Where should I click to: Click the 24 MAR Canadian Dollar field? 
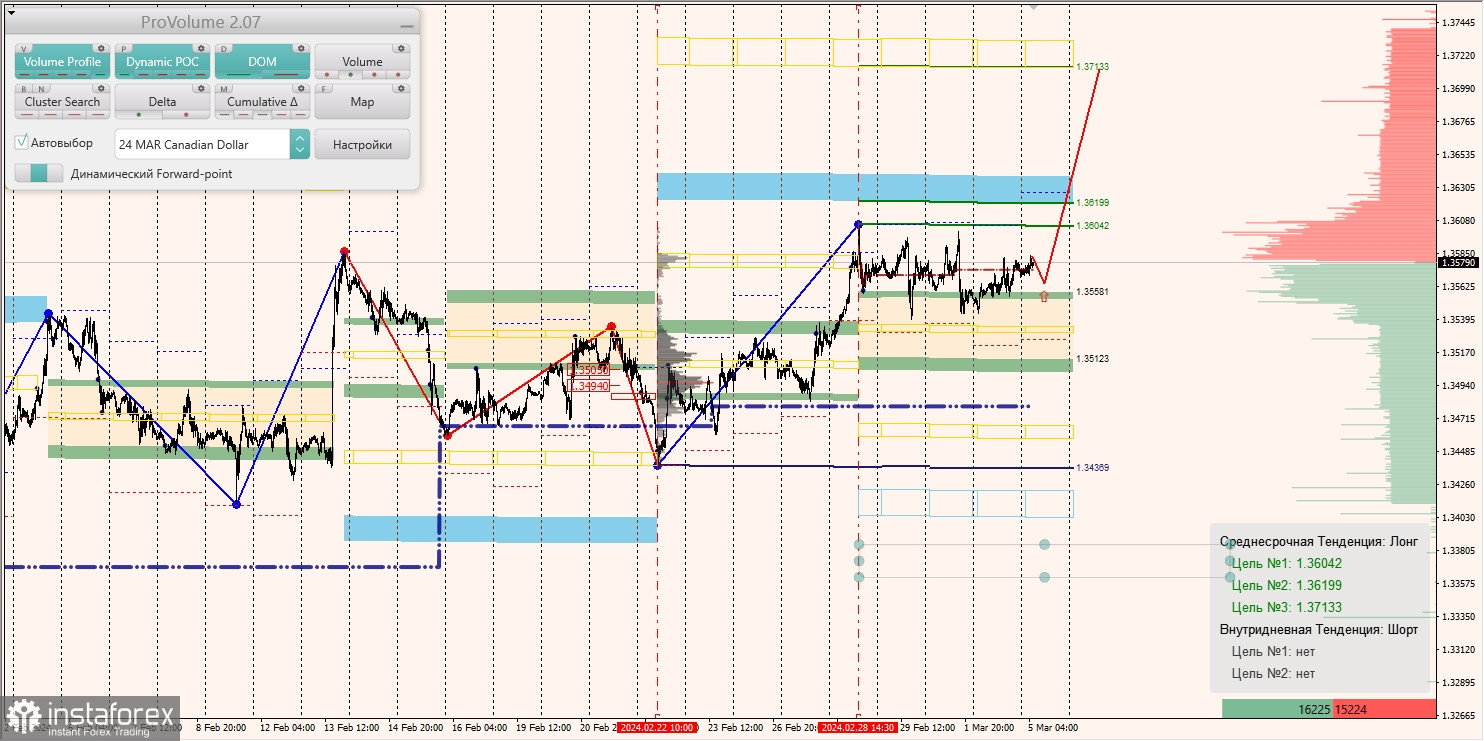pyautogui.click(x=203, y=144)
